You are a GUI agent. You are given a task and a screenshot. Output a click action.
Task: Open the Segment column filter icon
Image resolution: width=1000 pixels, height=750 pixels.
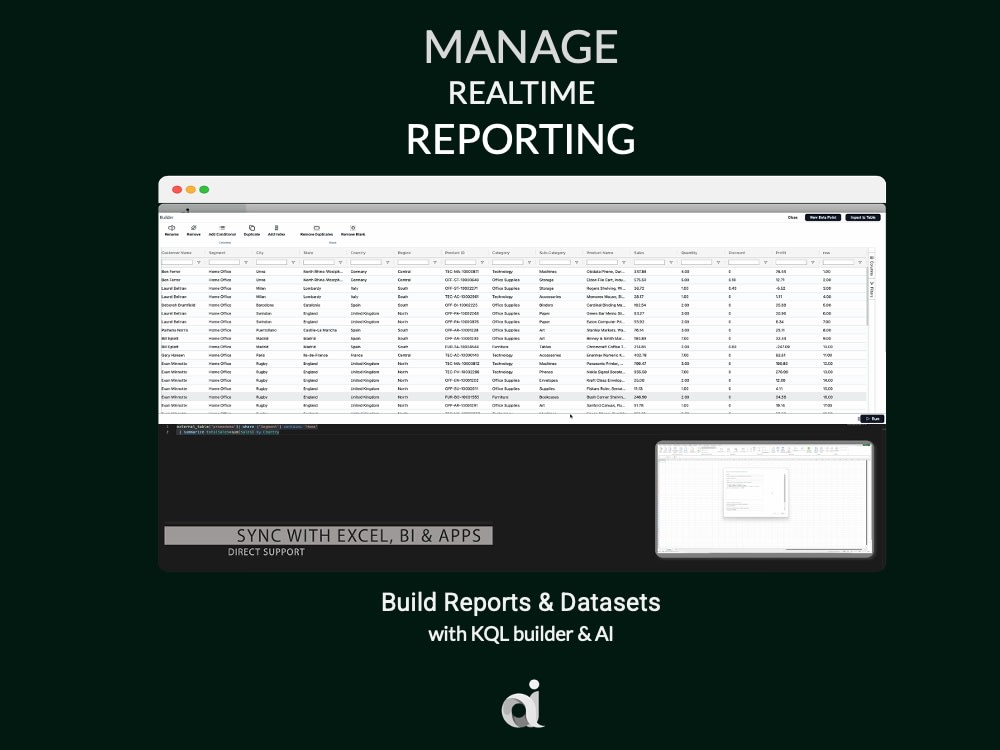click(x=246, y=263)
